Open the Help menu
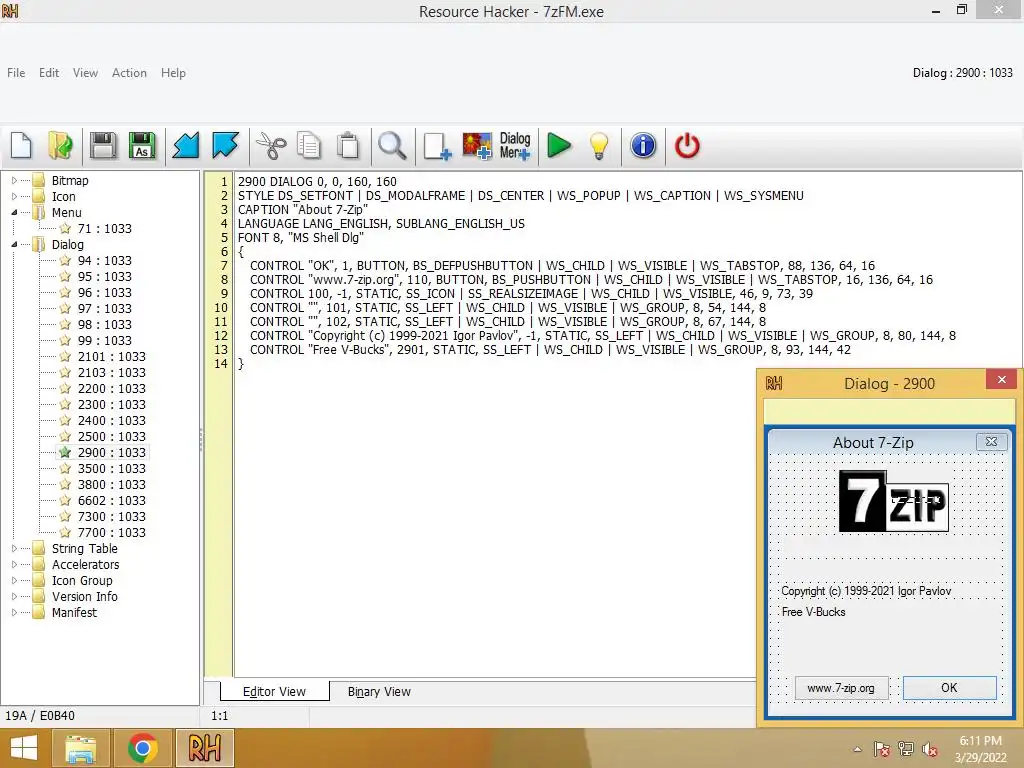The width and height of the screenshot is (1024, 768). coord(173,72)
